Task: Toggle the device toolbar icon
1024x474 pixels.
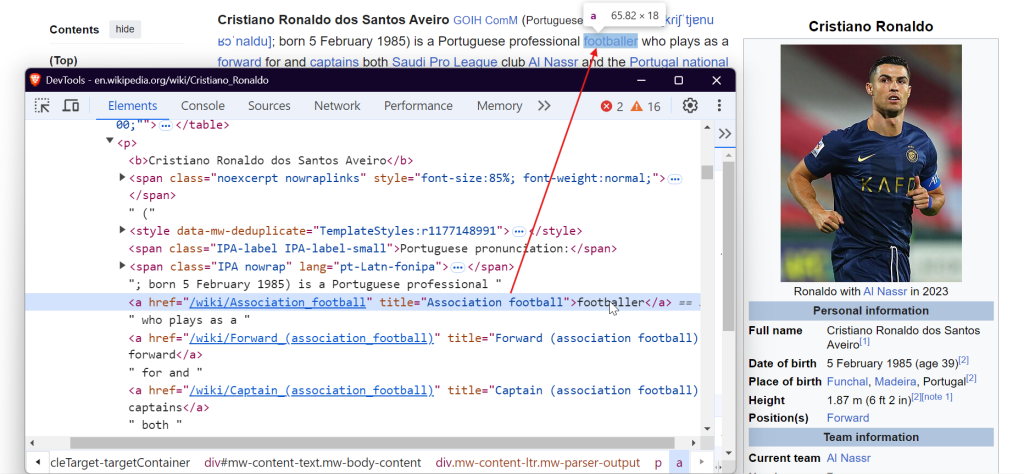Action: (71, 106)
